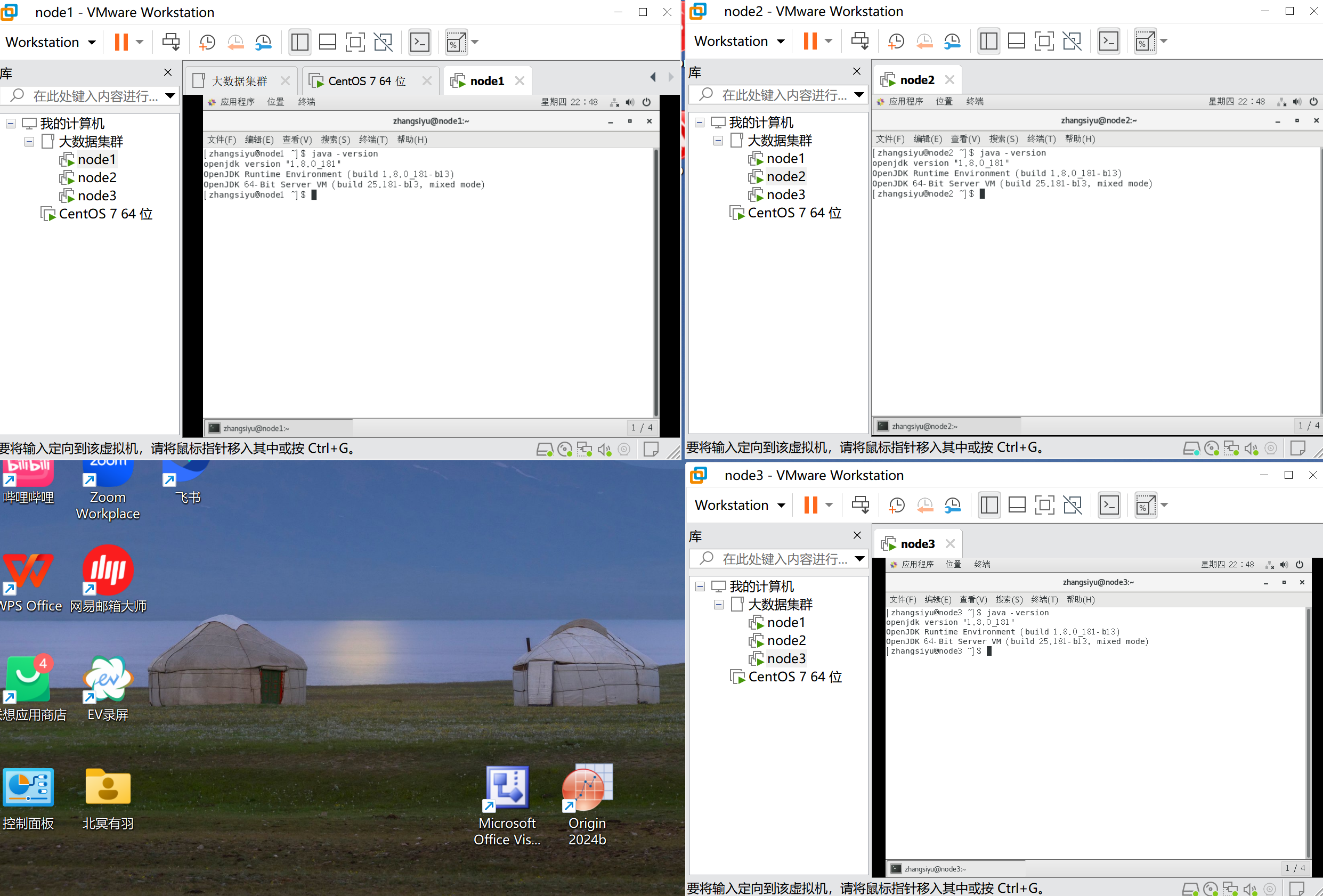This screenshot has width=1323, height=896.
Task: Expand the pause button dropdown arrow in node3
Action: click(829, 505)
